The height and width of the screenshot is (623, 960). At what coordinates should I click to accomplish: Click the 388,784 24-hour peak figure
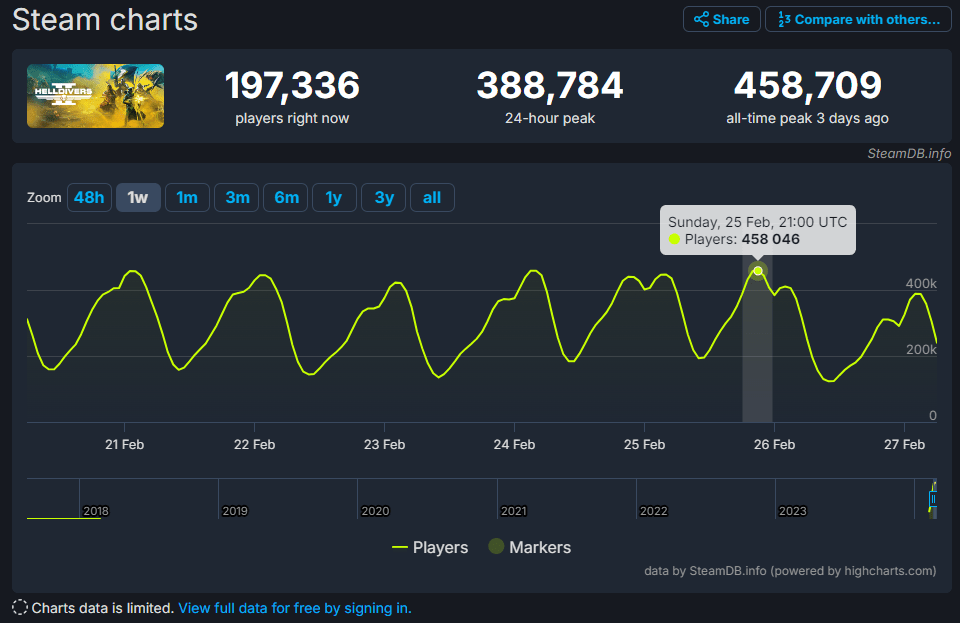point(550,84)
